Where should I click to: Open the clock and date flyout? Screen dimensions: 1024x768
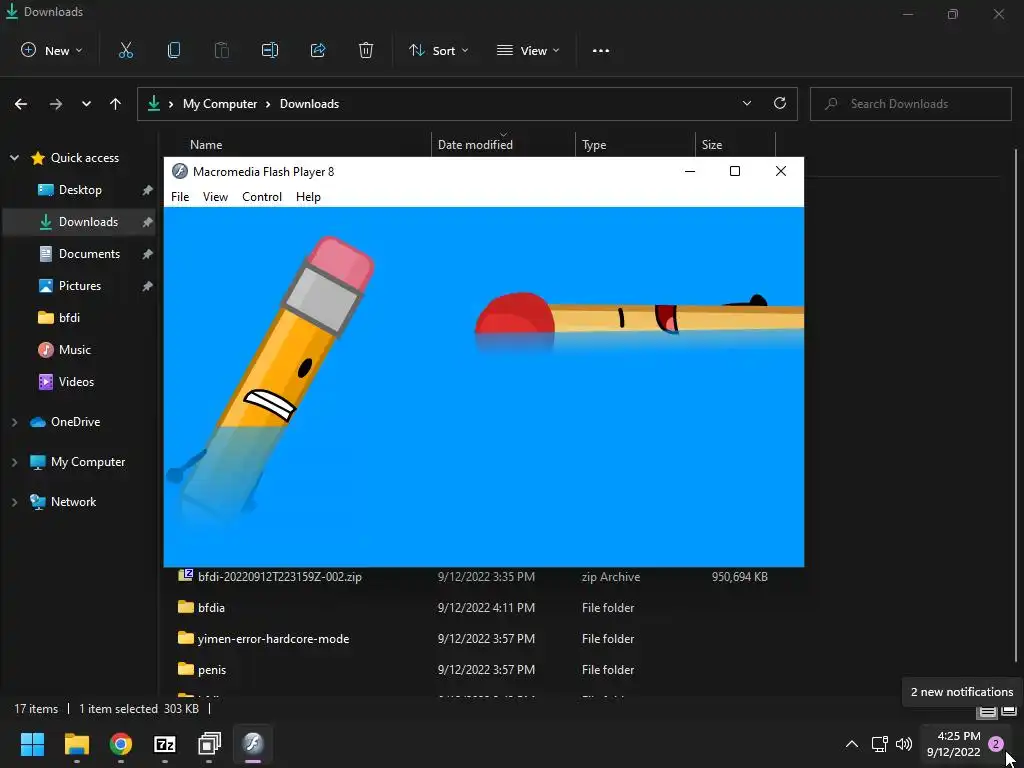click(953, 744)
